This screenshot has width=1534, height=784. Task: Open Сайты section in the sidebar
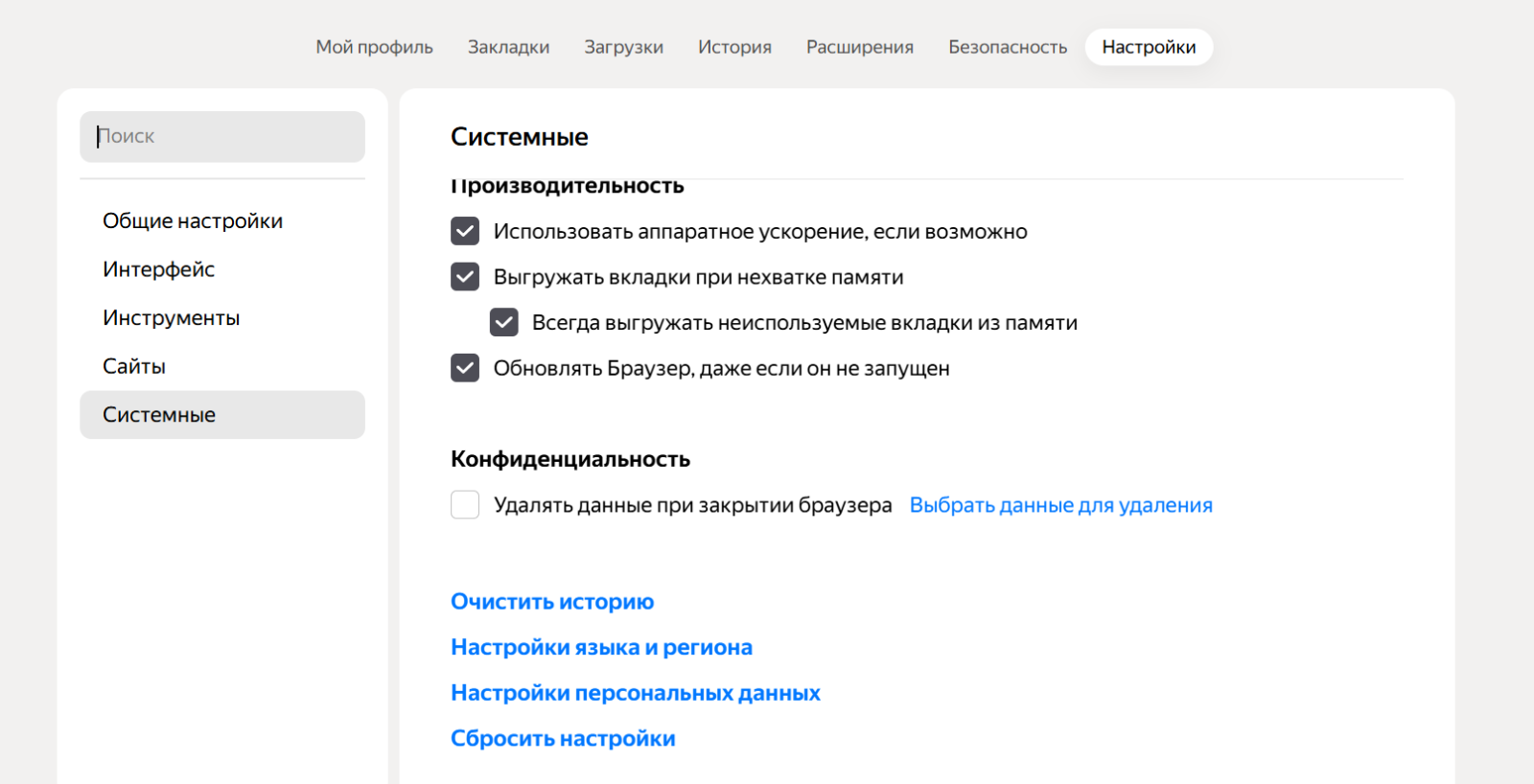tap(222, 366)
